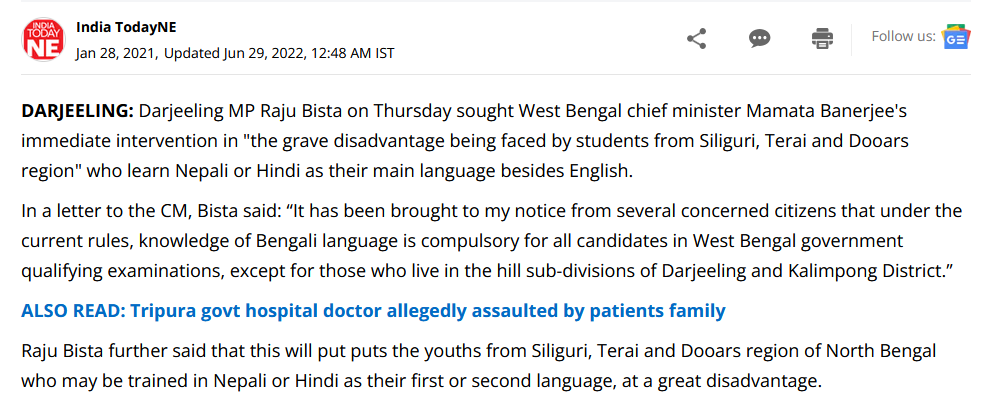
Task: Click the 'Updated Jun 29, 2022' timestamp
Action: (233, 53)
